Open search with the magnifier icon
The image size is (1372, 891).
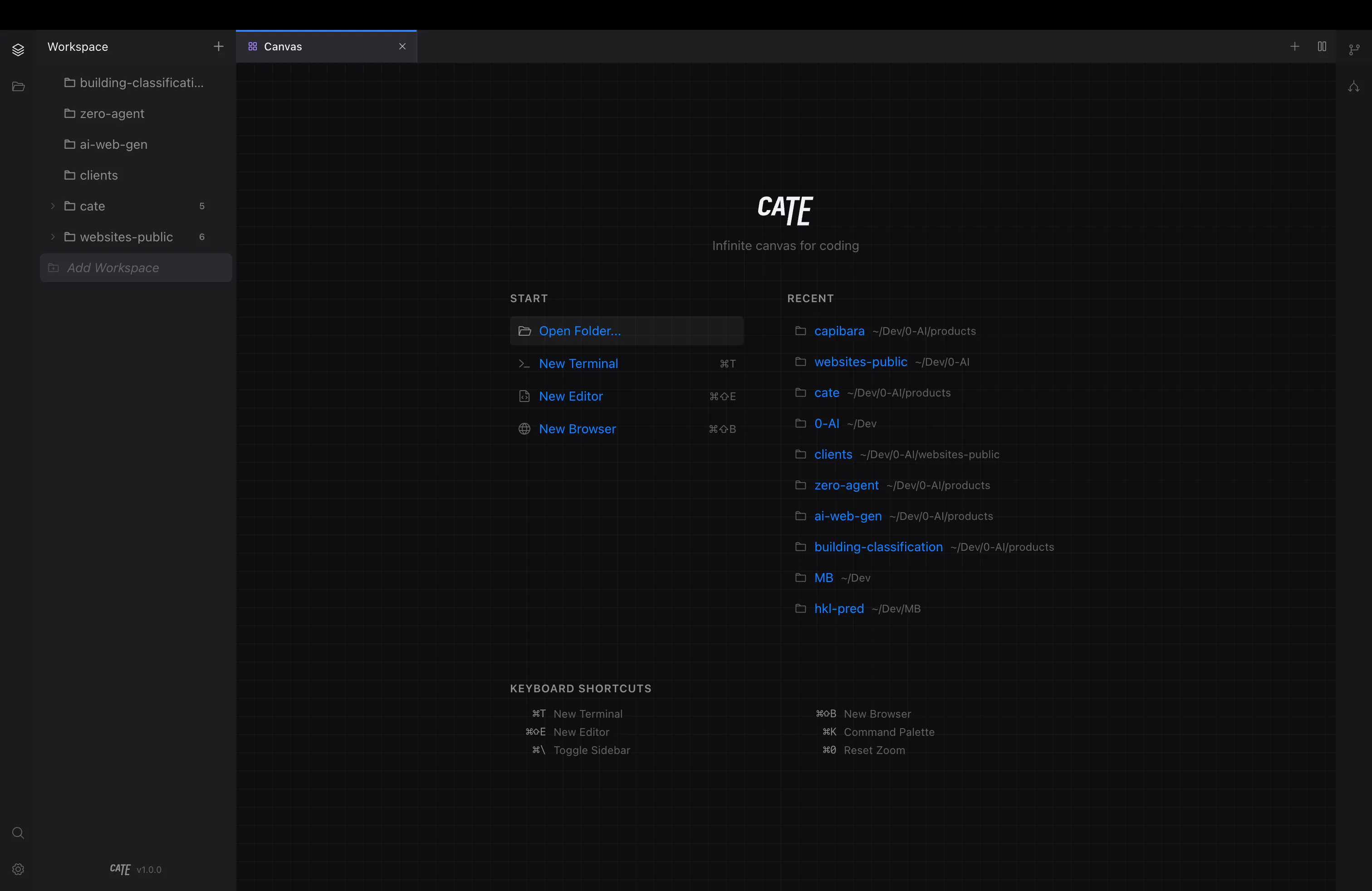coord(18,833)
